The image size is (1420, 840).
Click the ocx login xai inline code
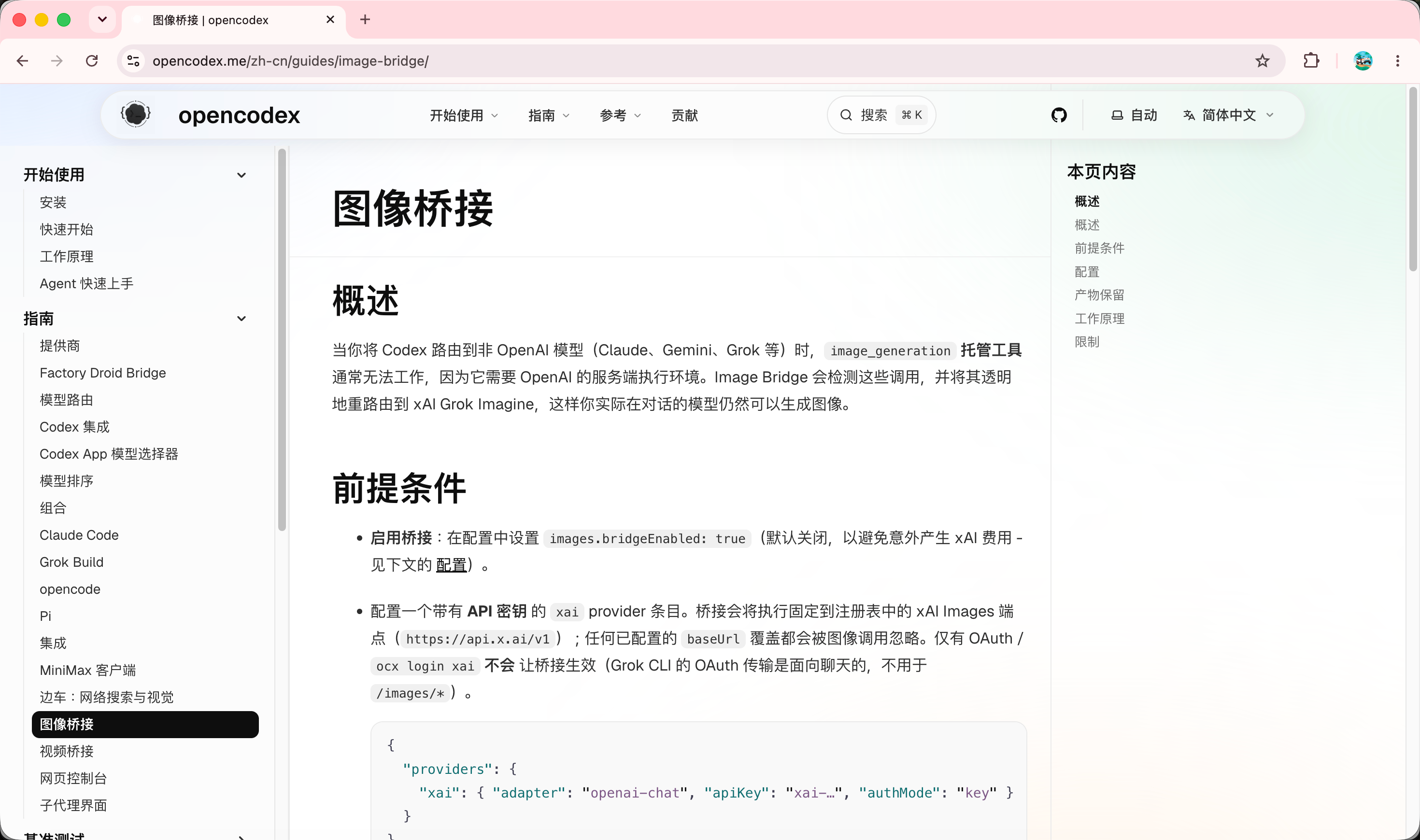point(425,666)
